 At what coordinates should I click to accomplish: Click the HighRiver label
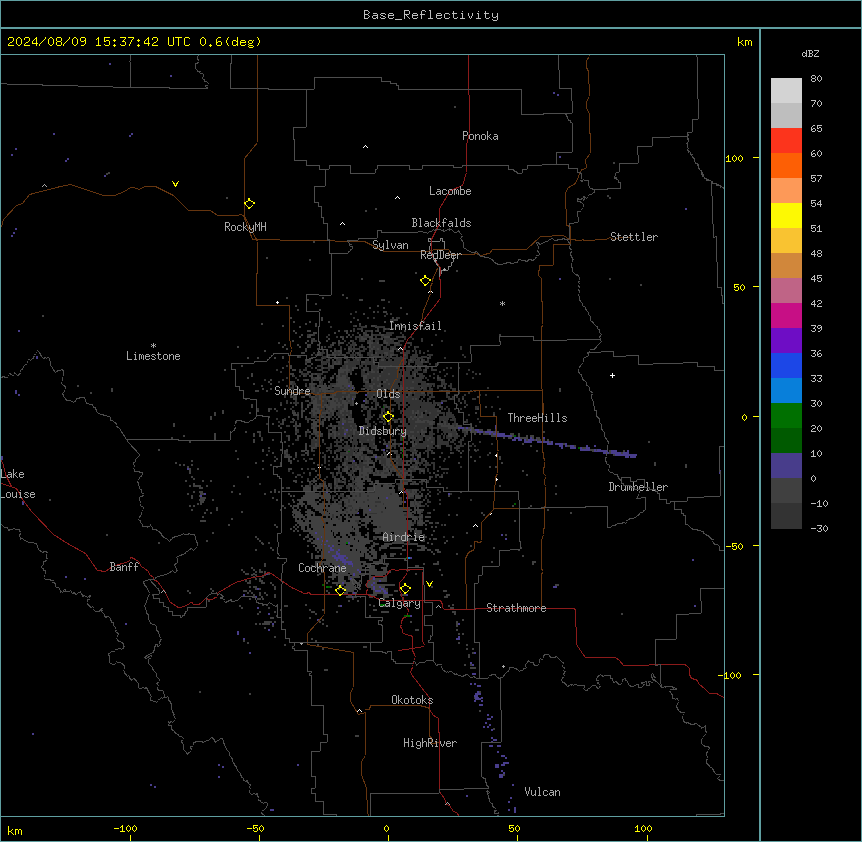(x=430, y=743)
